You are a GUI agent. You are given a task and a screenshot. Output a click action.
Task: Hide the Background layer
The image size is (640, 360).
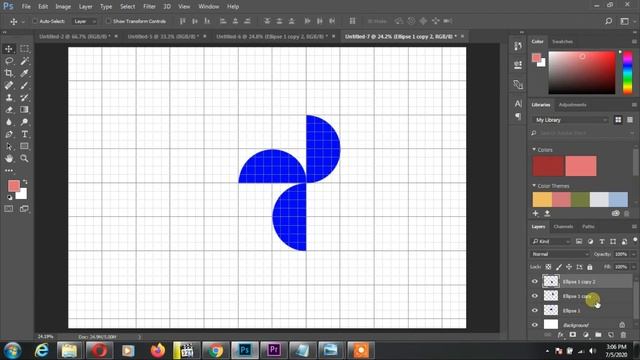(535, 325)
